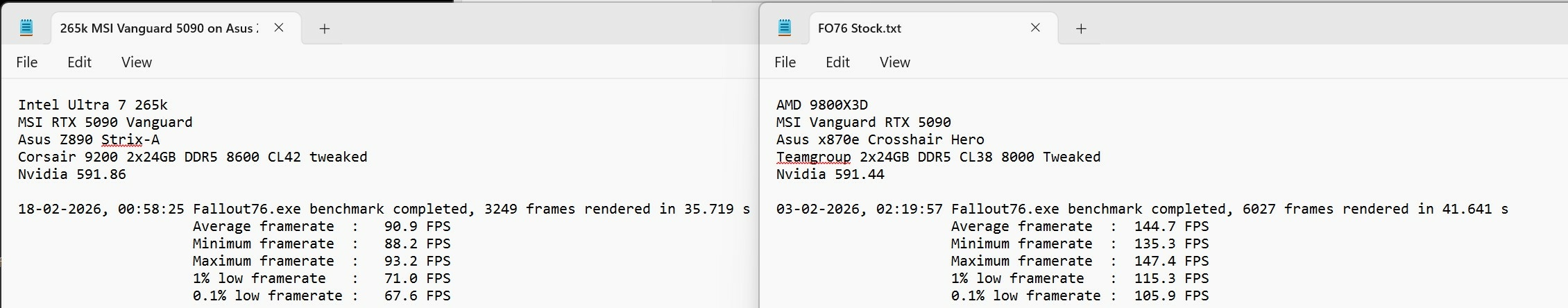The width and height of the screenshot is (1568, 308).
Task: Open the Edit menu in the 265k MSI Vanguard window
Action: tap(79, 62)
